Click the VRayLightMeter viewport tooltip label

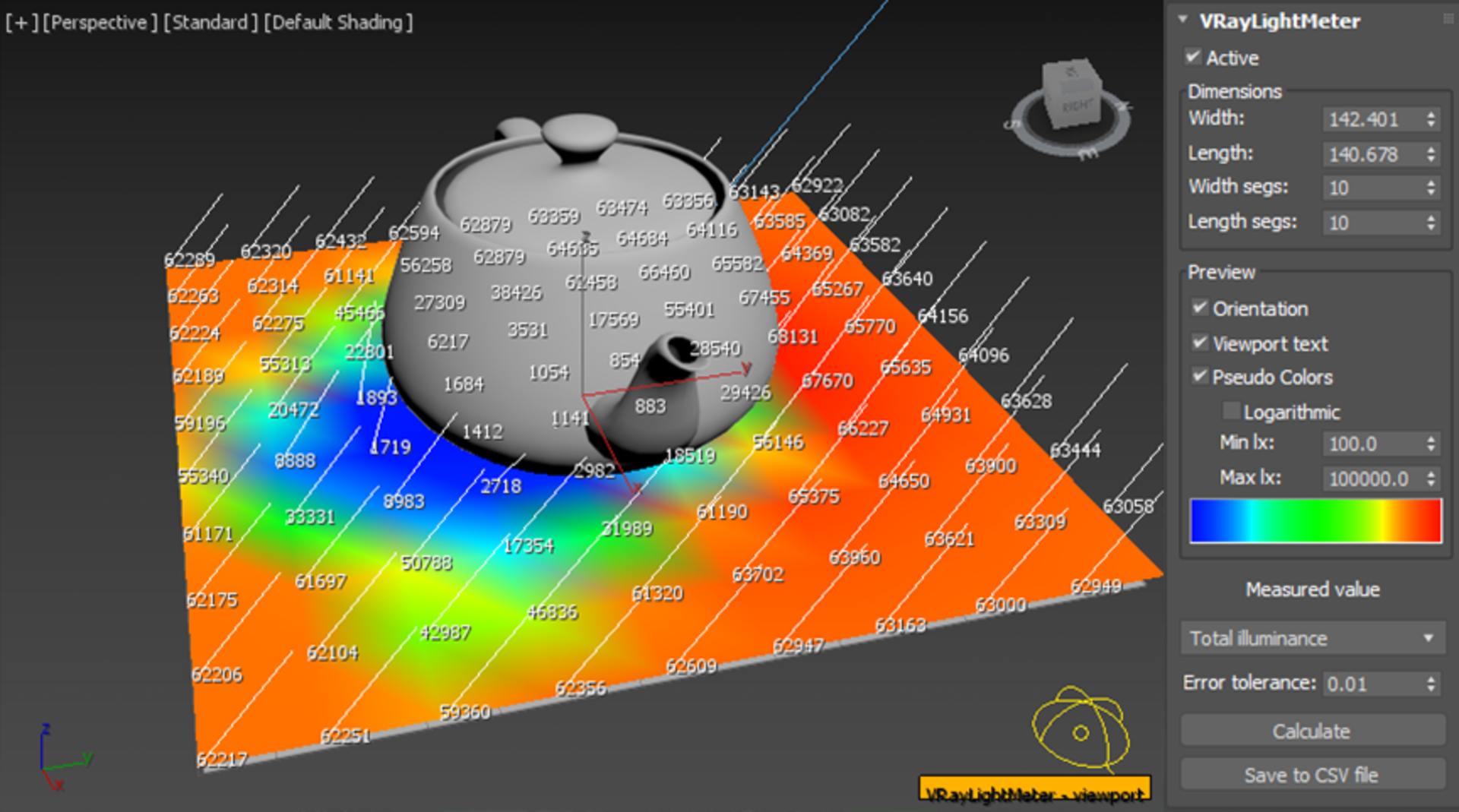click(x=1035, y=790)
